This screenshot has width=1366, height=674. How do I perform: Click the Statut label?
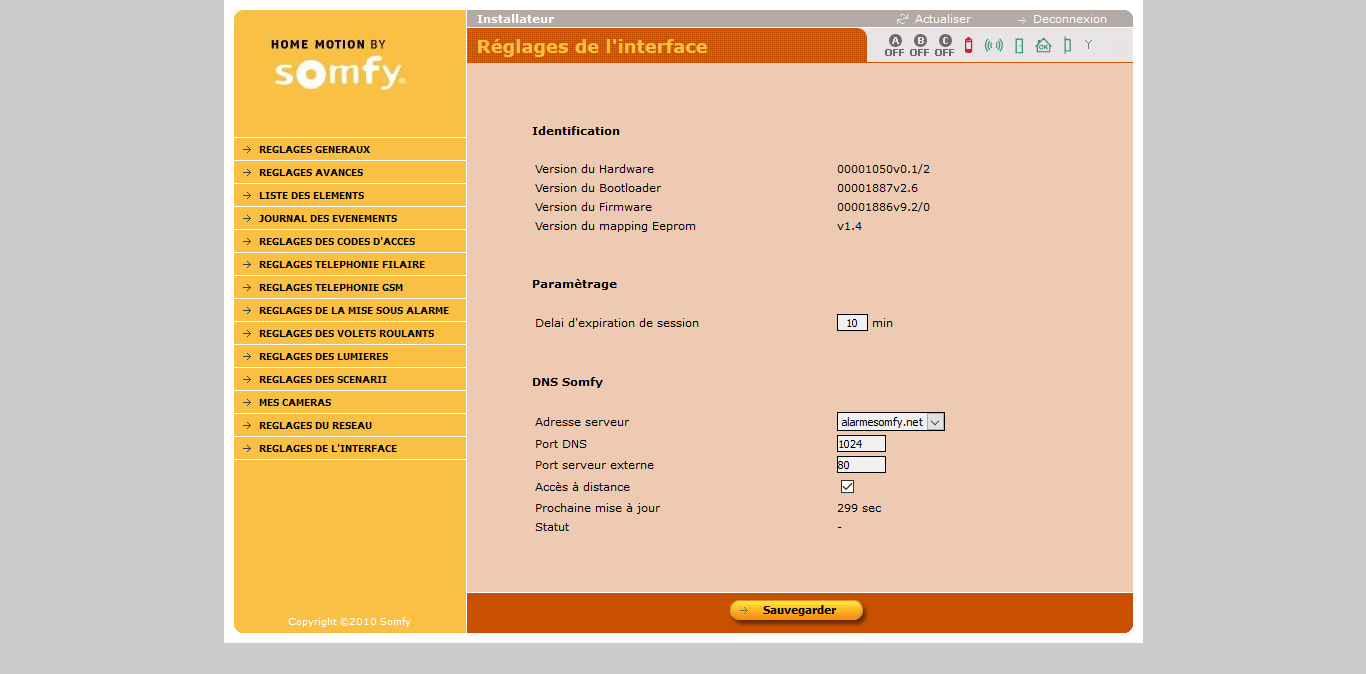coord(552,527)
